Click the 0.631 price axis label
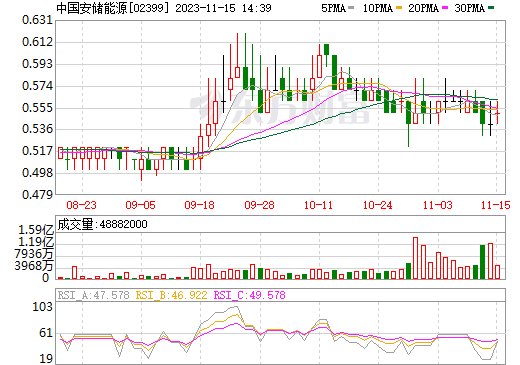Viewport: 520px width, 365px height. tap(38, 20)
